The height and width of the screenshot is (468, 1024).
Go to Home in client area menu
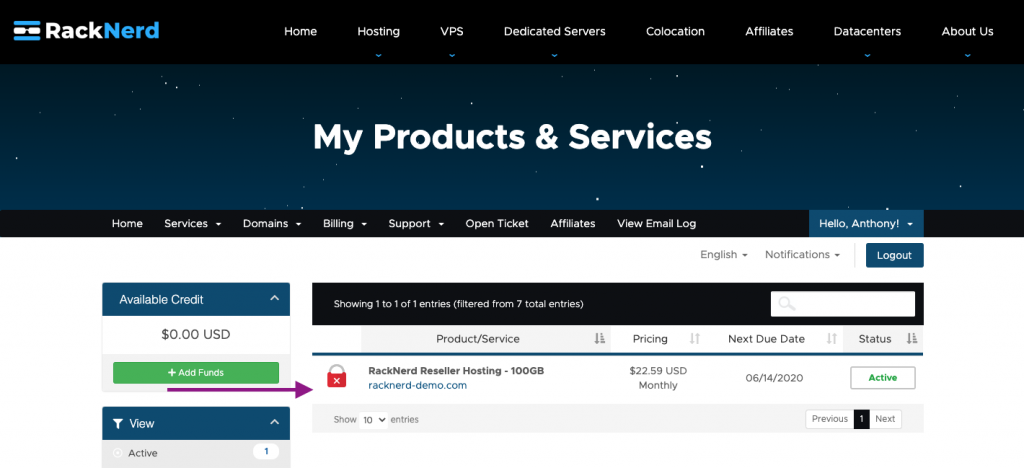pyautogui.click(x=127, y=223)
